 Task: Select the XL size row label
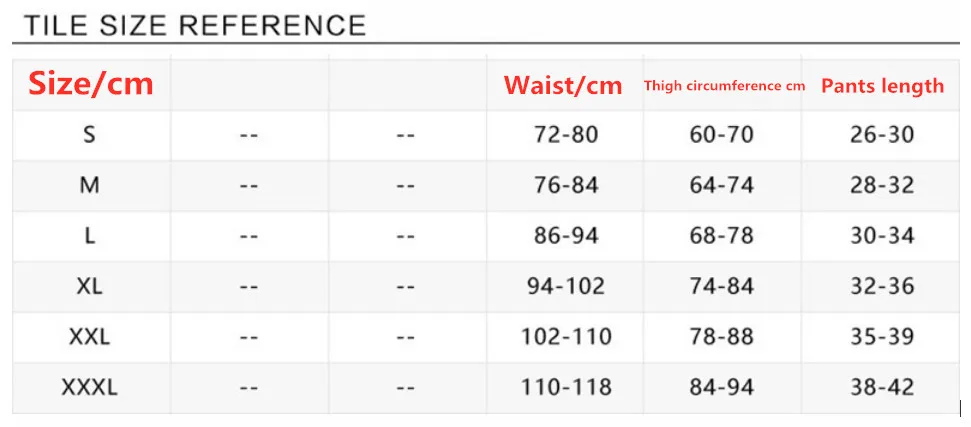tap(90, 286)
